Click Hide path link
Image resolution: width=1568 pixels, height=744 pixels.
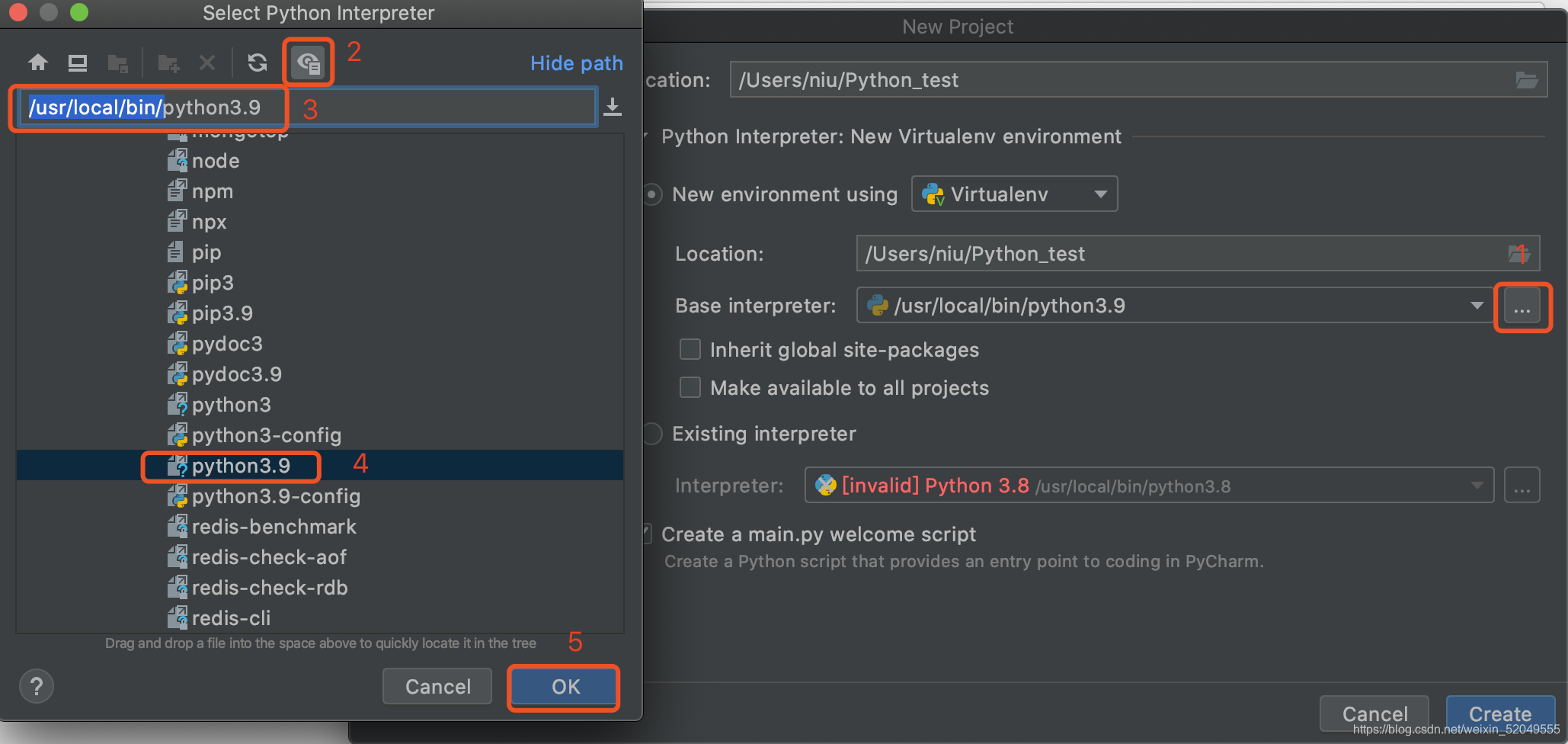click(x=576, y=63)
